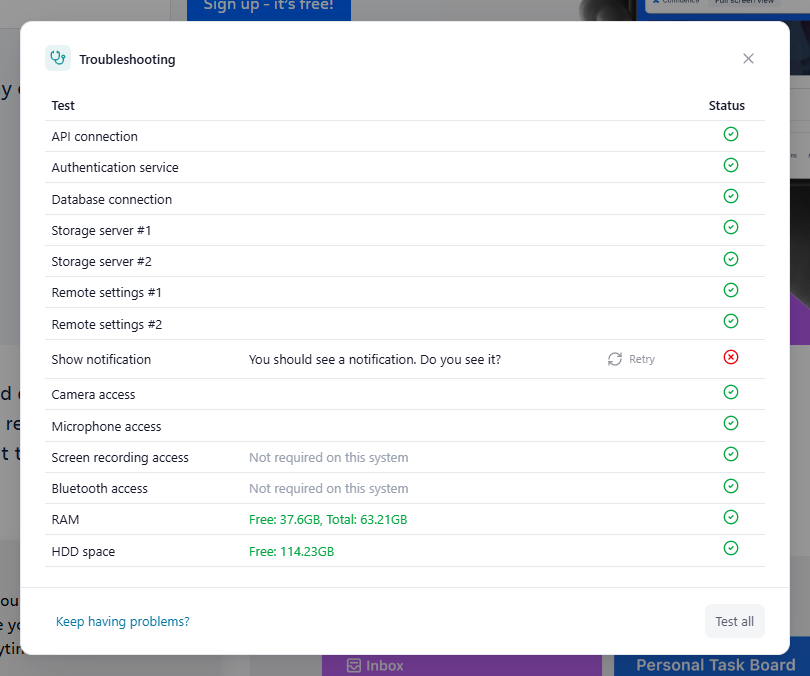
Task: Click the stethoscope Troubleshooting icon
Action: [58, 58]
